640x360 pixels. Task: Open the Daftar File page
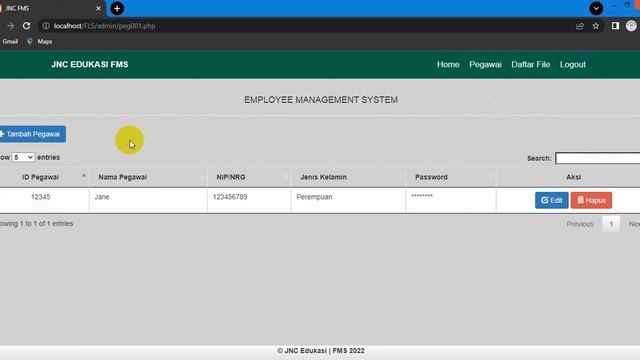pyautogui.click(x=531, y=64)
